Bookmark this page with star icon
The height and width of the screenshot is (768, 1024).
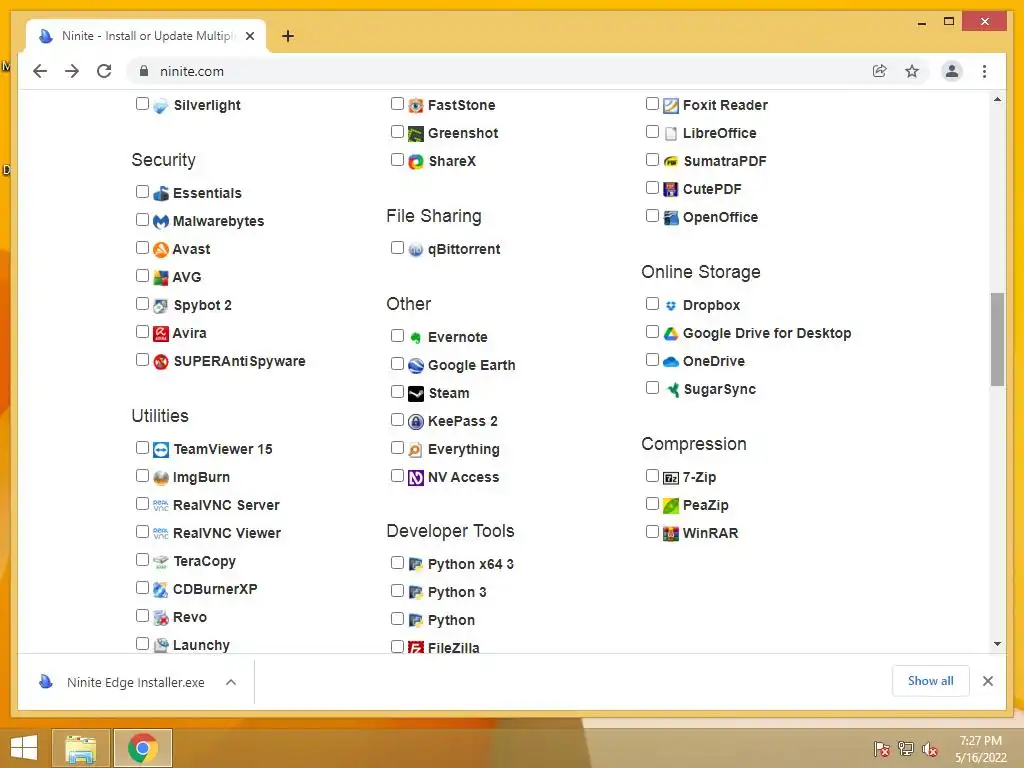point(912,71)
